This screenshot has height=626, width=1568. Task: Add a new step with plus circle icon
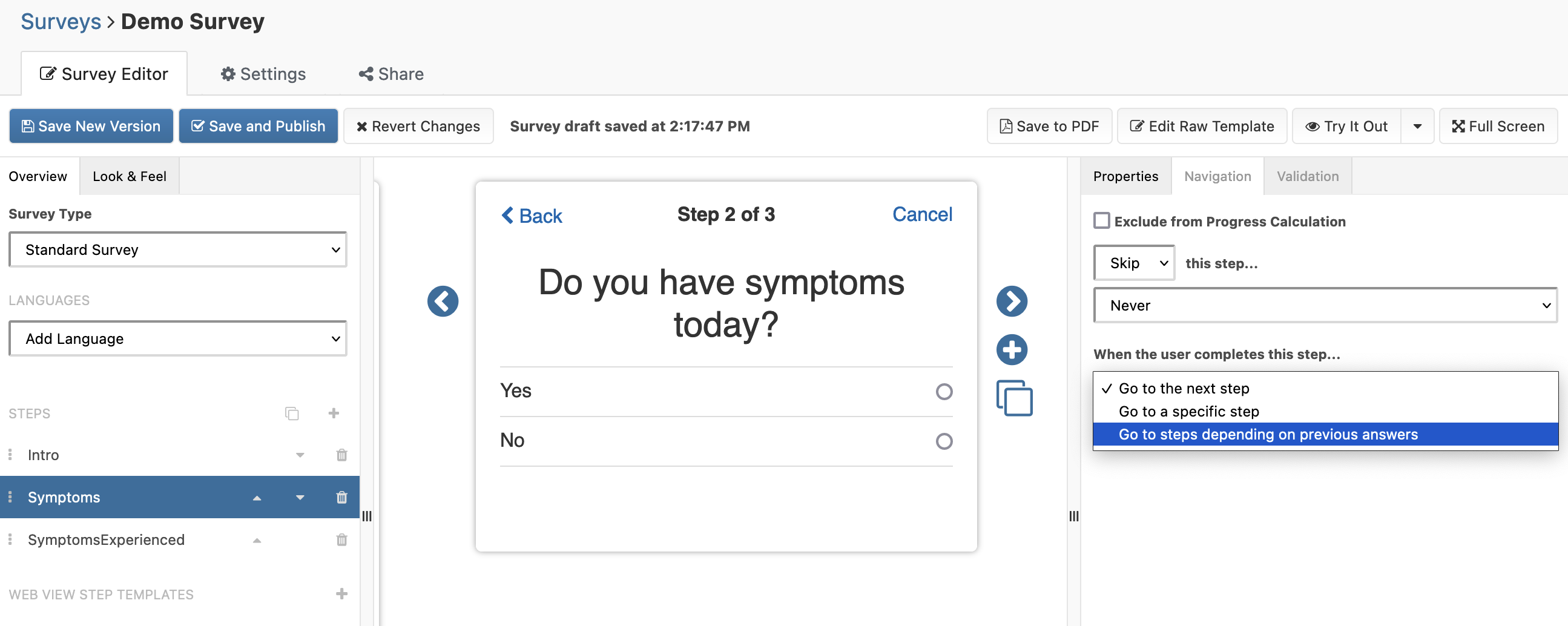1012,350
